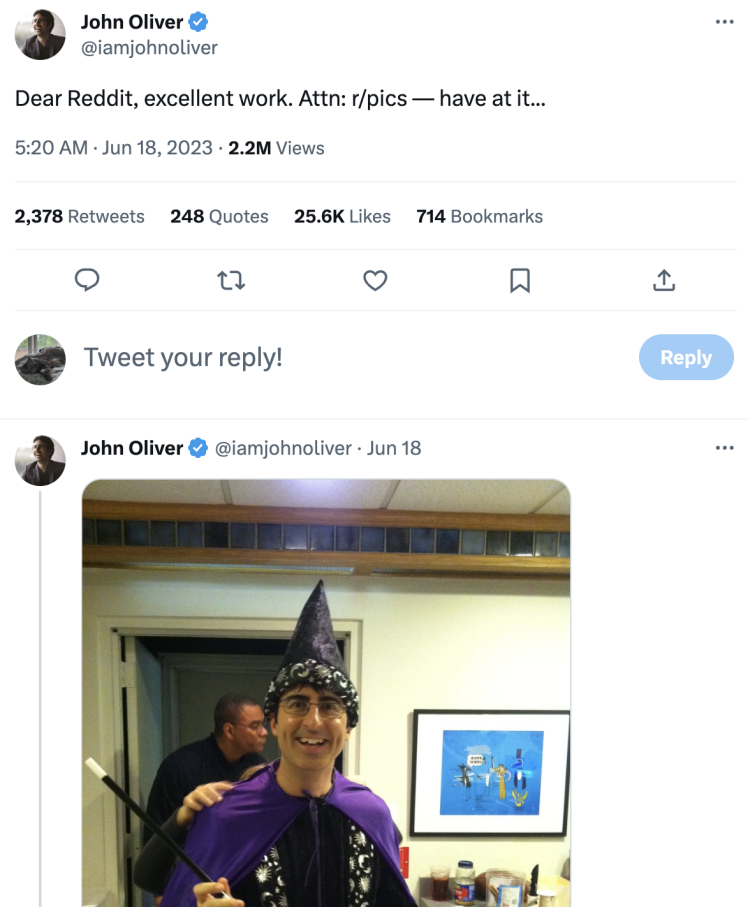This screenshot has height=907, width=750.
Task: Like the tweet with the heart icon
Action: point(375,281)
